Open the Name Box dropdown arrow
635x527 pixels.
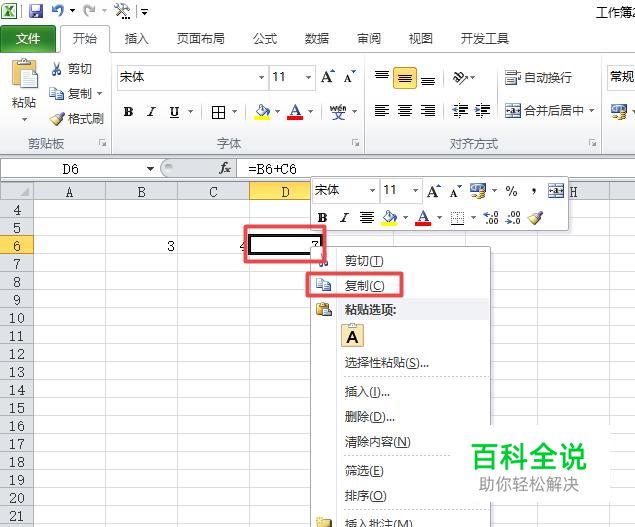pos(150,169)
